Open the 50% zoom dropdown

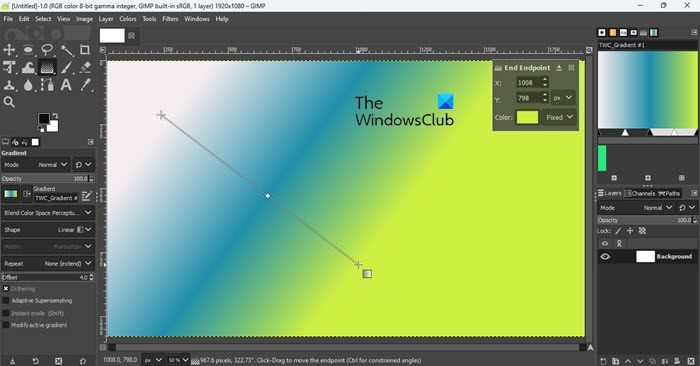tap(178, 360)
